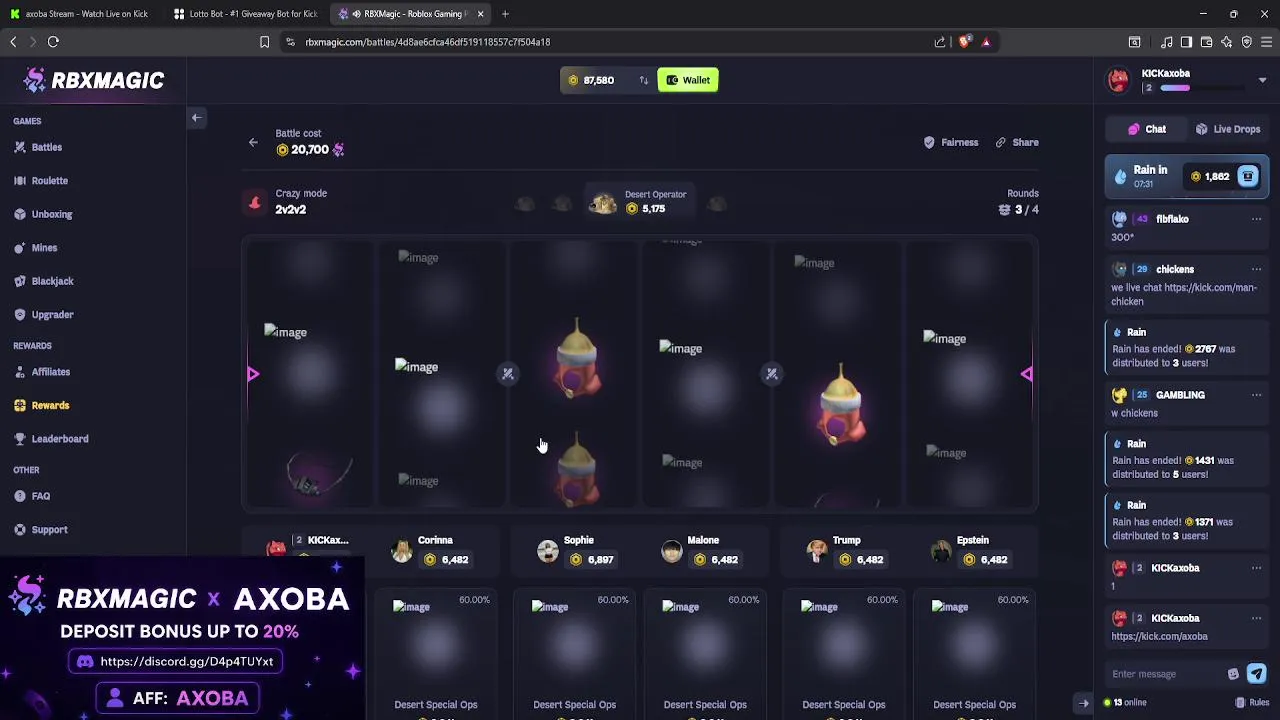Screen dimensions: 1280x720
Task: Share this battle link
Action: [x=1016, y=142]
